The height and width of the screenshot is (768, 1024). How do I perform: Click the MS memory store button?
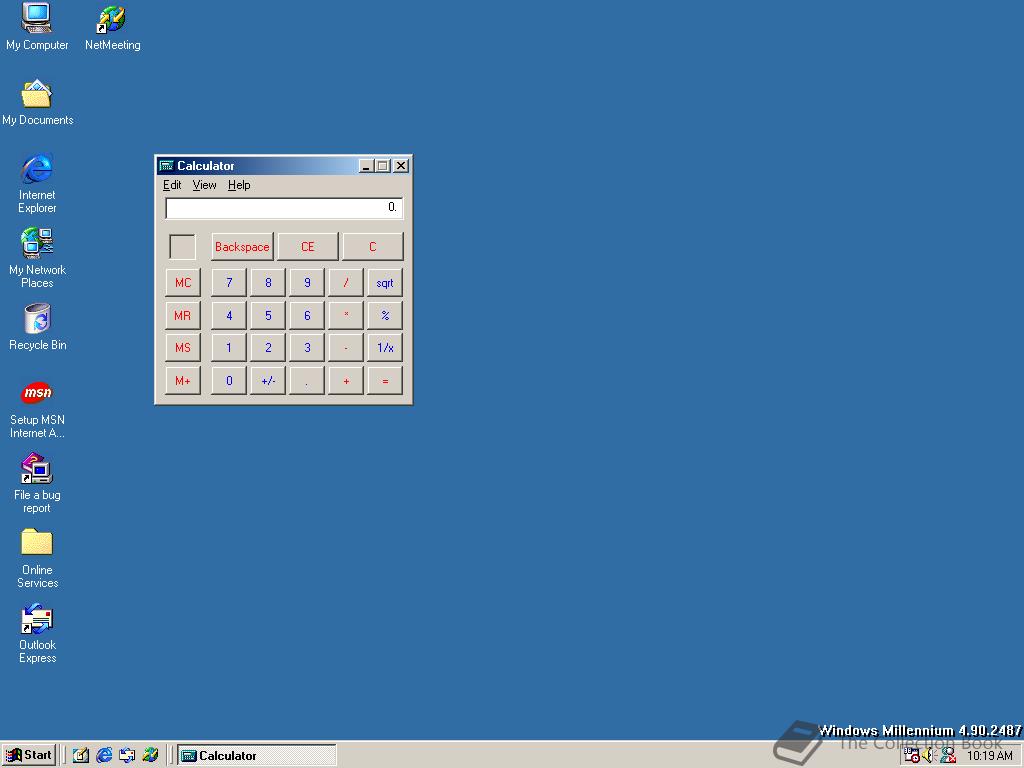183,348
